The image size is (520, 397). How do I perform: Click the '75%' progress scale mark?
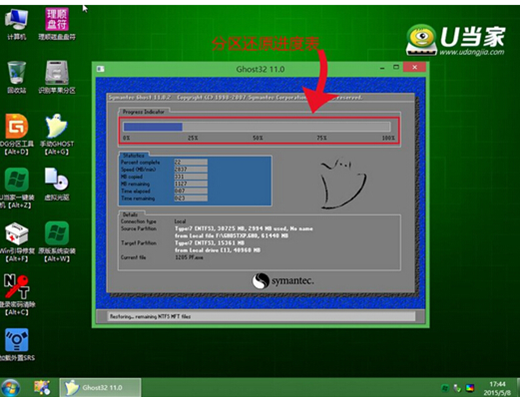[x=322, y=138]
